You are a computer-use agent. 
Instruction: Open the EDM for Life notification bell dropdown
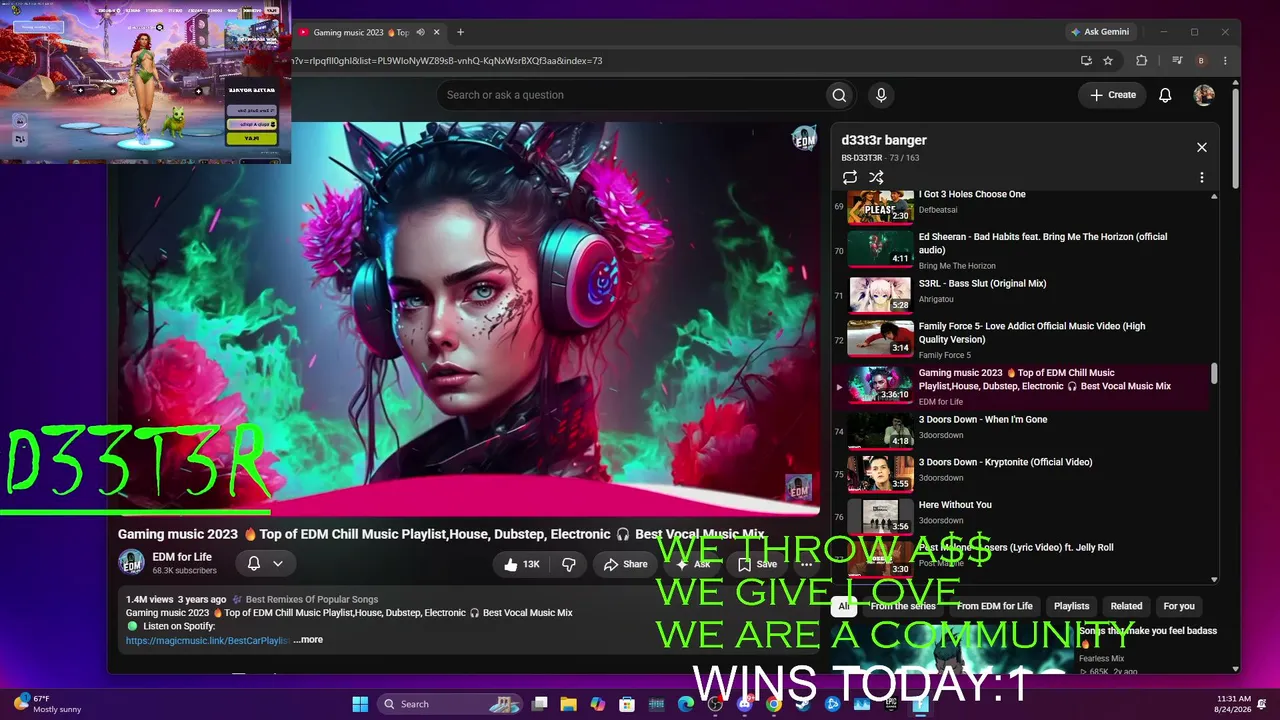pyautogui.click(x=265, y=564)
